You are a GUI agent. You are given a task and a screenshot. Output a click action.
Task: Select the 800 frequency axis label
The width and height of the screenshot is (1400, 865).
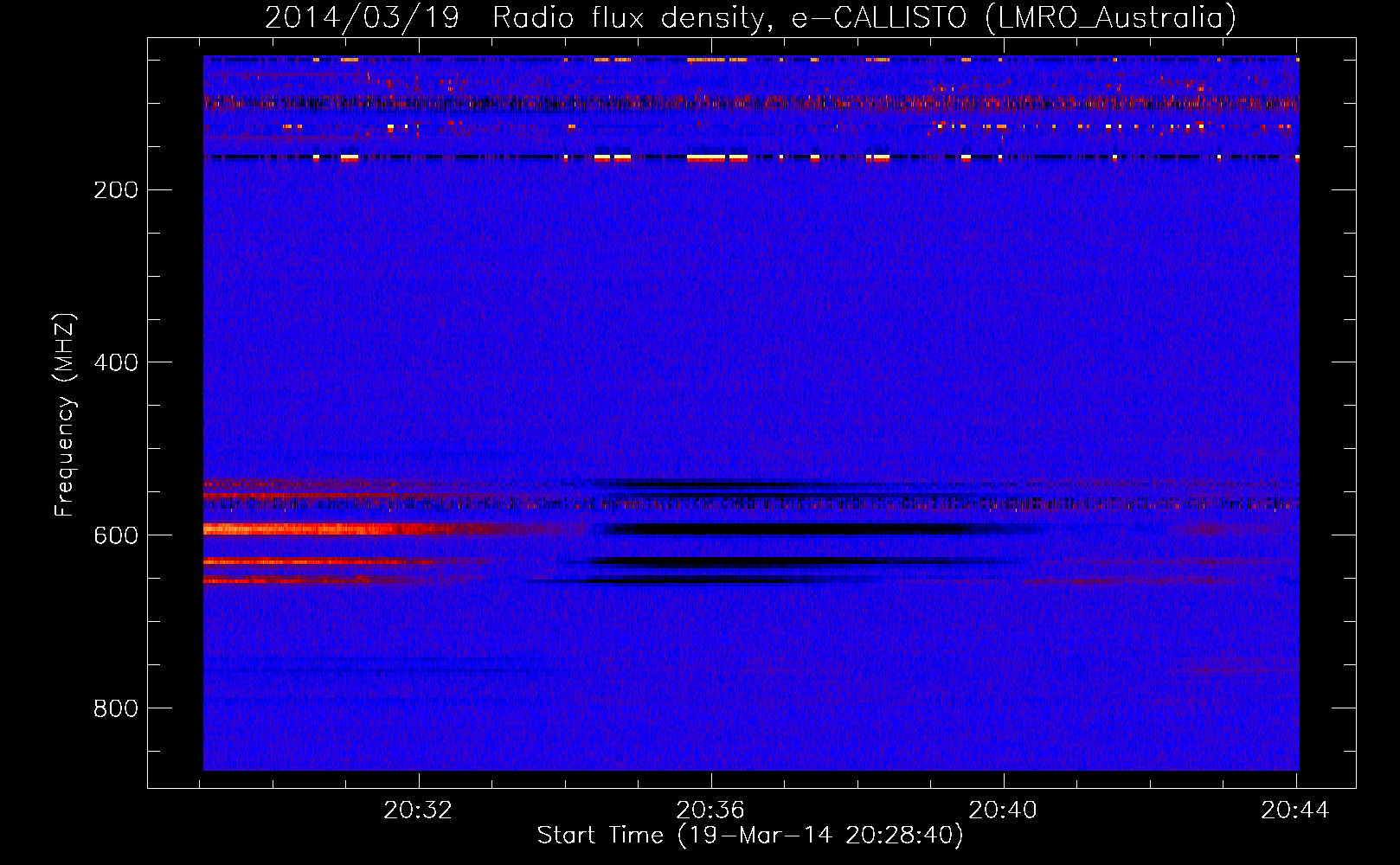point(116,708)
